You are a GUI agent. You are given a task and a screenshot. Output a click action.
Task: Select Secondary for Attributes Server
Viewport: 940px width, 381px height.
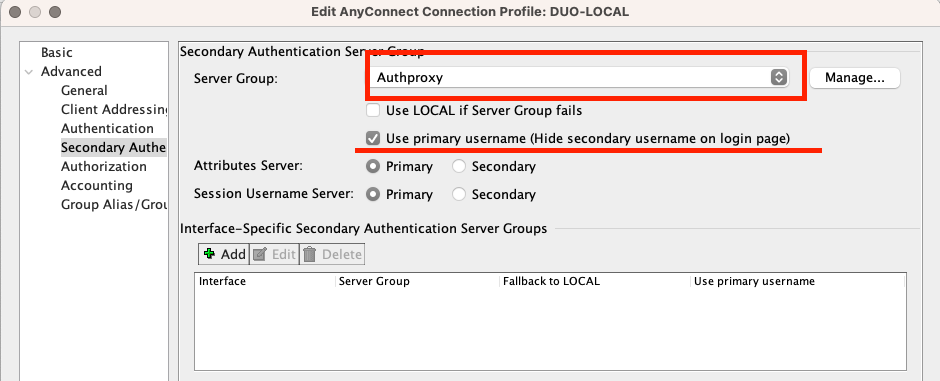point(459,167)
